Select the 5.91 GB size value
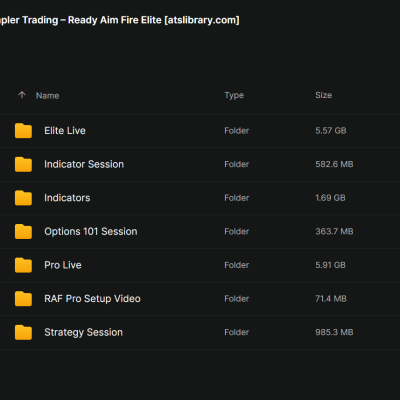 coord(330,265)
